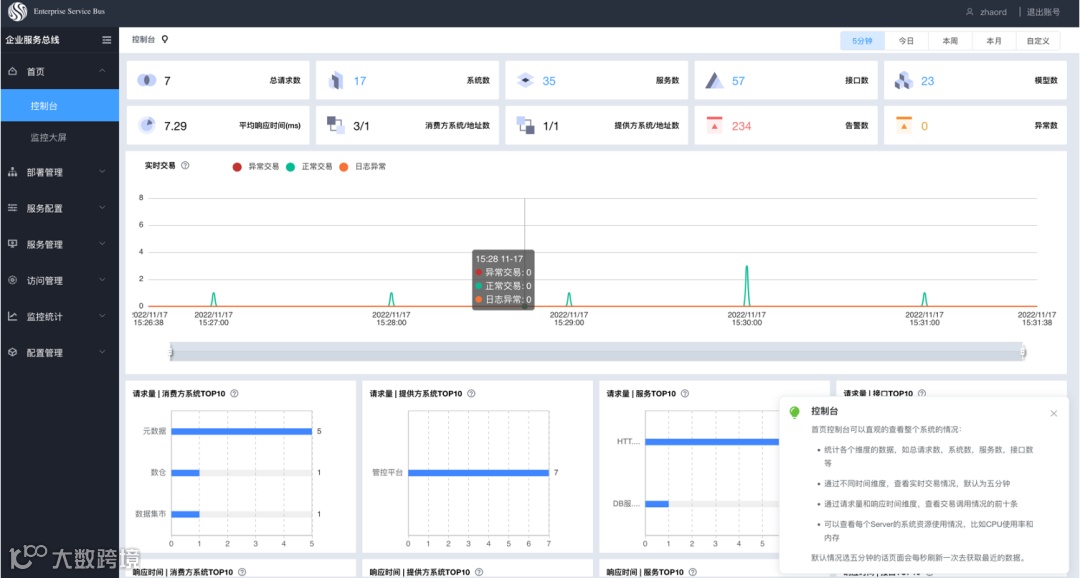This screenshot has width=1080, height=578.
Task: Click the 234 alert count link
Action: coord(741,126)
